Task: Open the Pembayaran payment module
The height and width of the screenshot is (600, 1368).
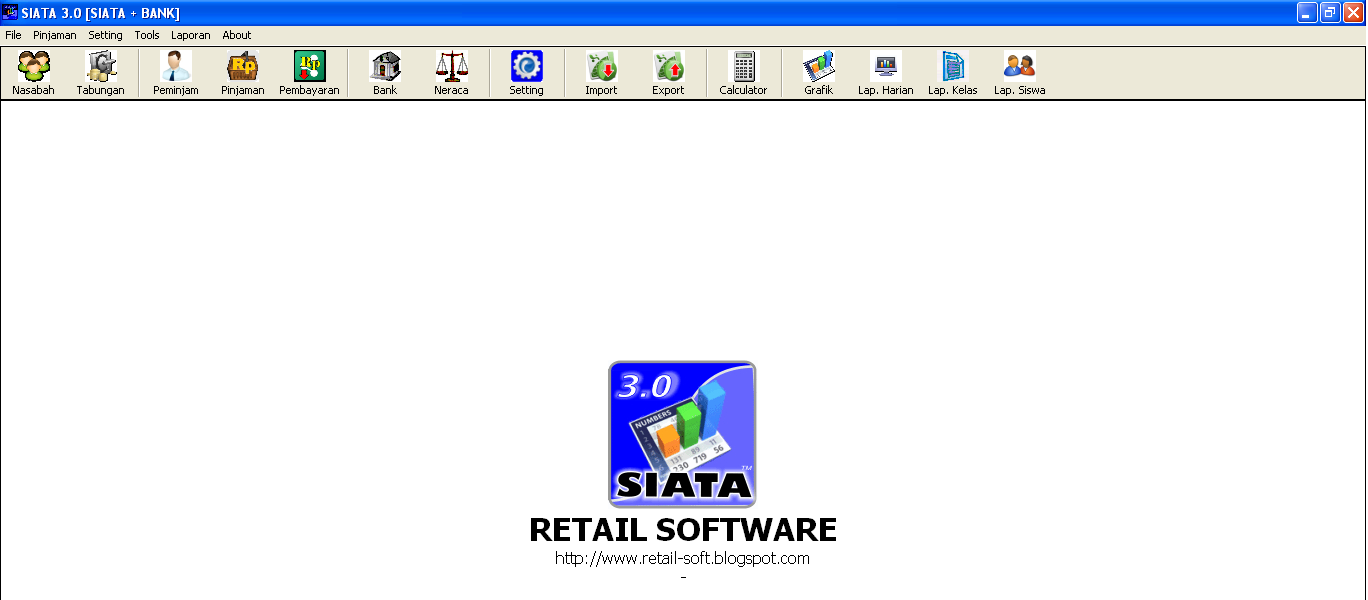Action: (x=309, y=70)
